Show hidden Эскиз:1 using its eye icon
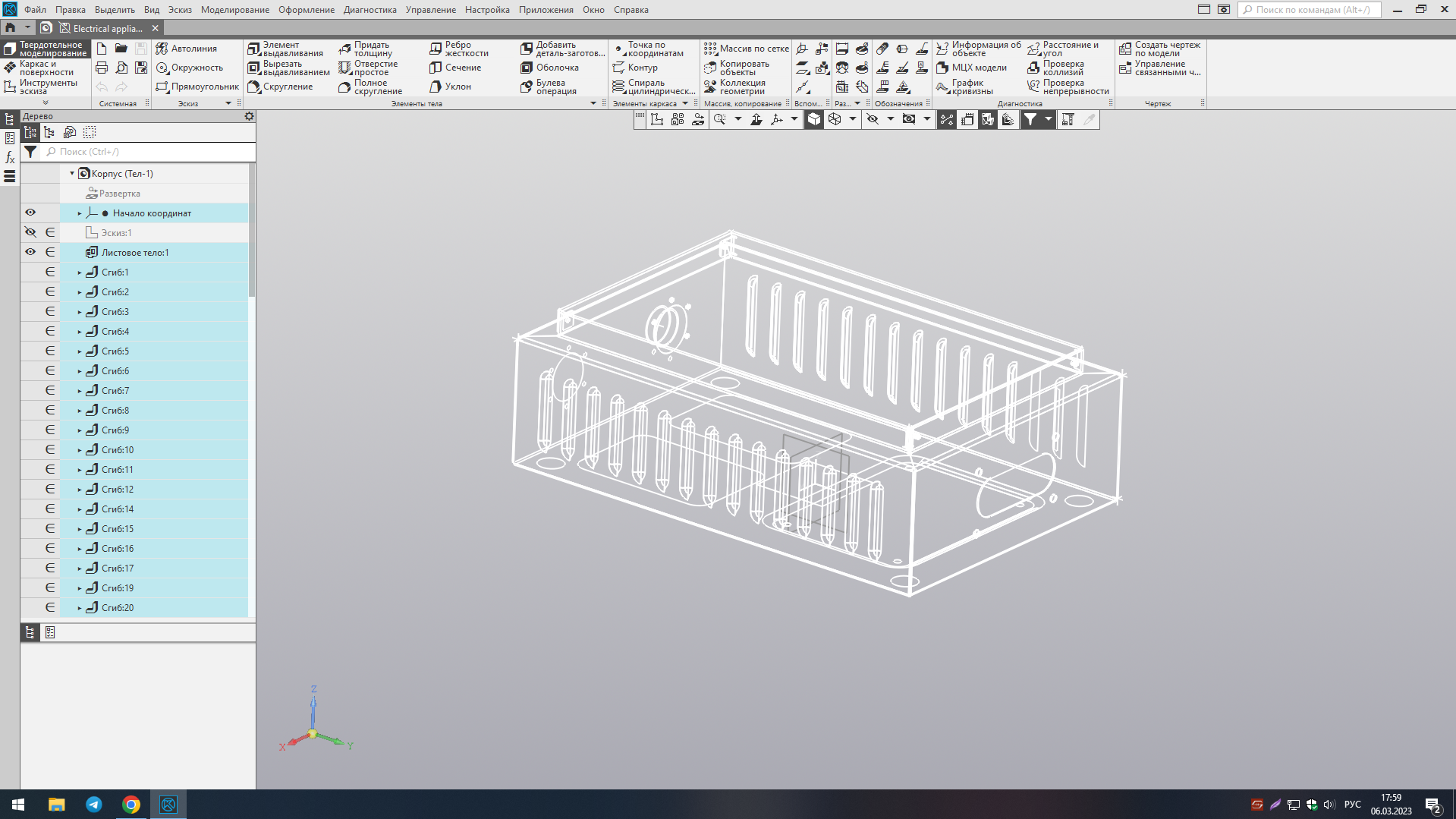The height and width of the screenshot is (819, 1456). pyautogui.click(x=30, y=232)
